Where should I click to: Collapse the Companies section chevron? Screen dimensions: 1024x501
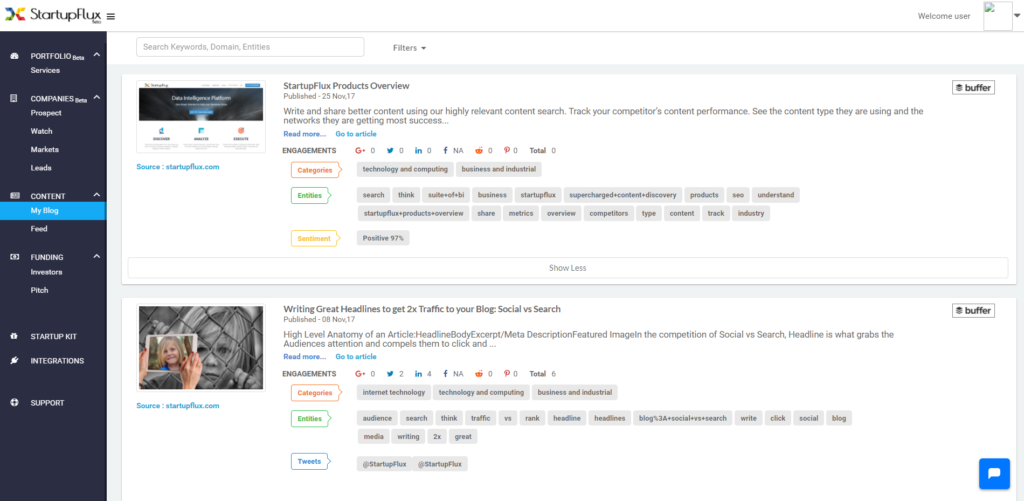[x=97, y=98]
